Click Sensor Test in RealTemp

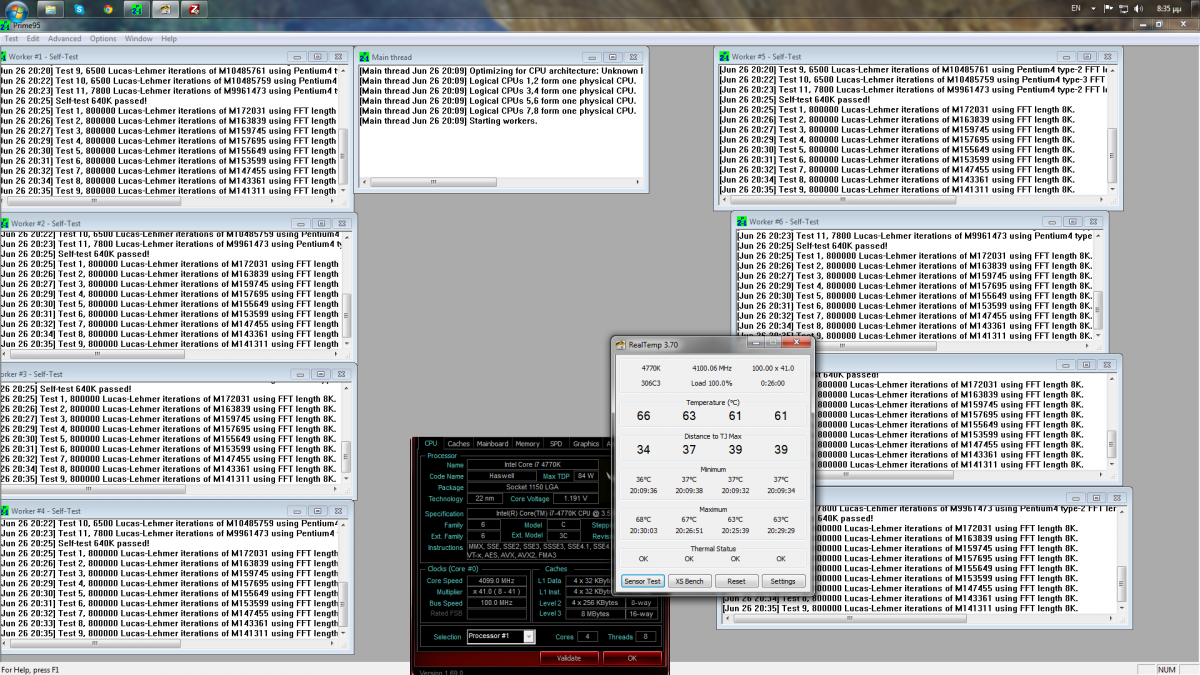point(642,581)
